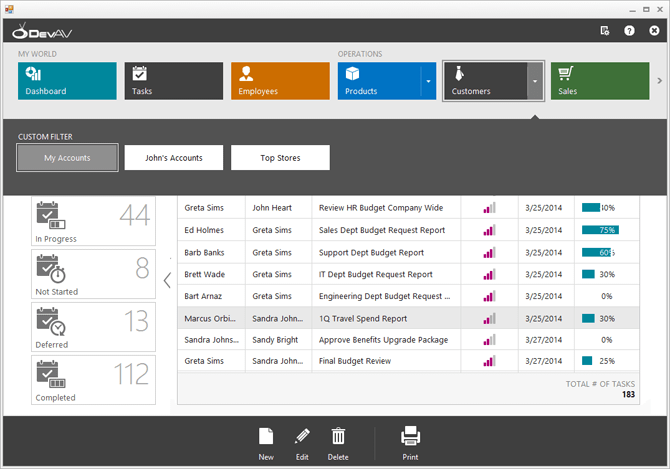The width and height of the screenshot is (670, 469).
Task: Select the Deferred tasks tile
Action: (x=93, y=327)
